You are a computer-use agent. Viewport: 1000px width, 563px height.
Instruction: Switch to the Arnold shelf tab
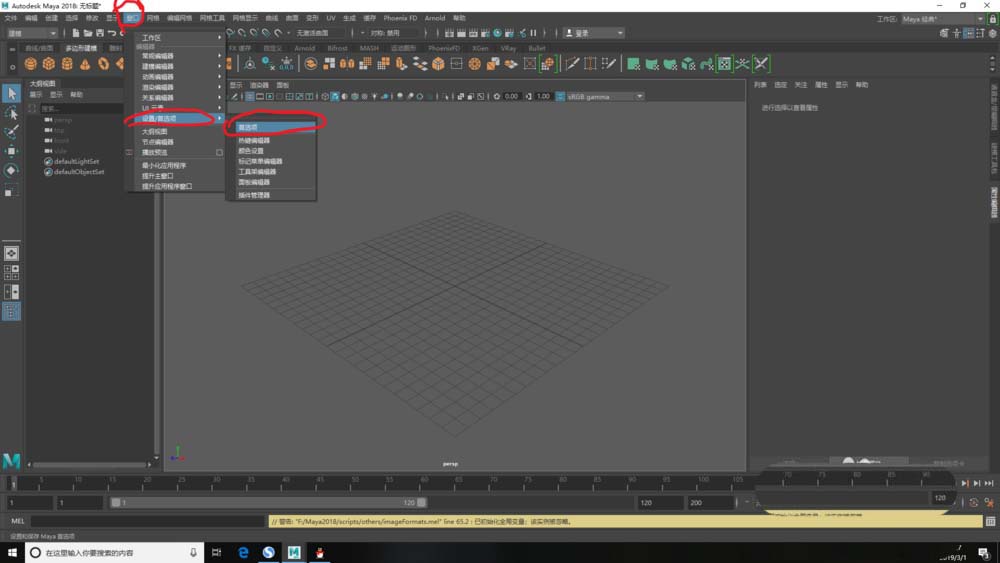304,48
